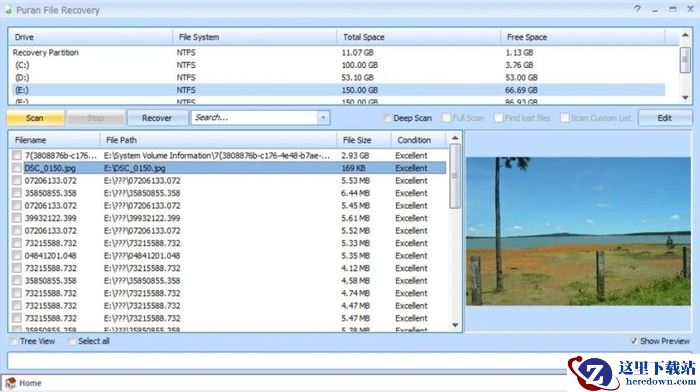Select the Recovery Partition drive row
700x392 pixels.
coord(337,52)
